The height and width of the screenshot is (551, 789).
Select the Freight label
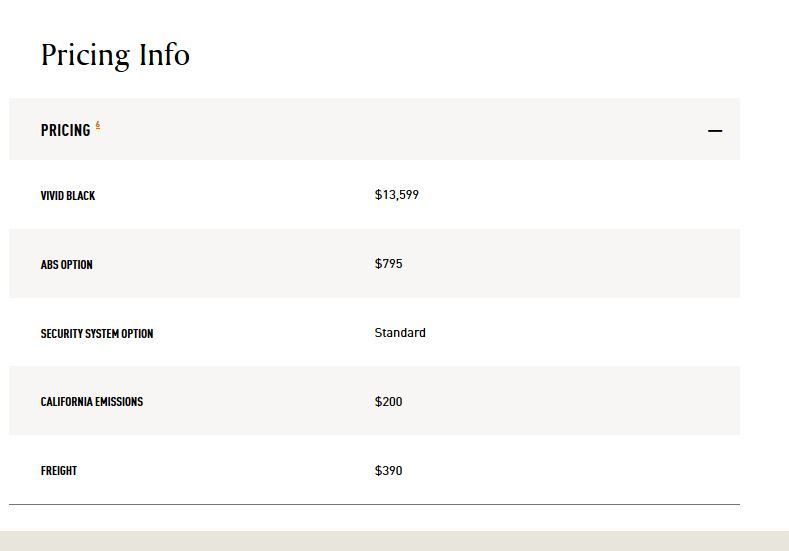(59, 471)
